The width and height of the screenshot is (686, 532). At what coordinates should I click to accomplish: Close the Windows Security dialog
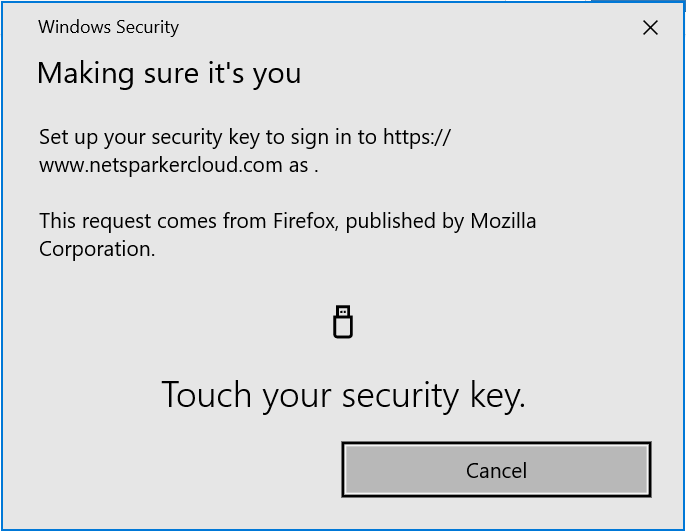click(x=650, y=28)
